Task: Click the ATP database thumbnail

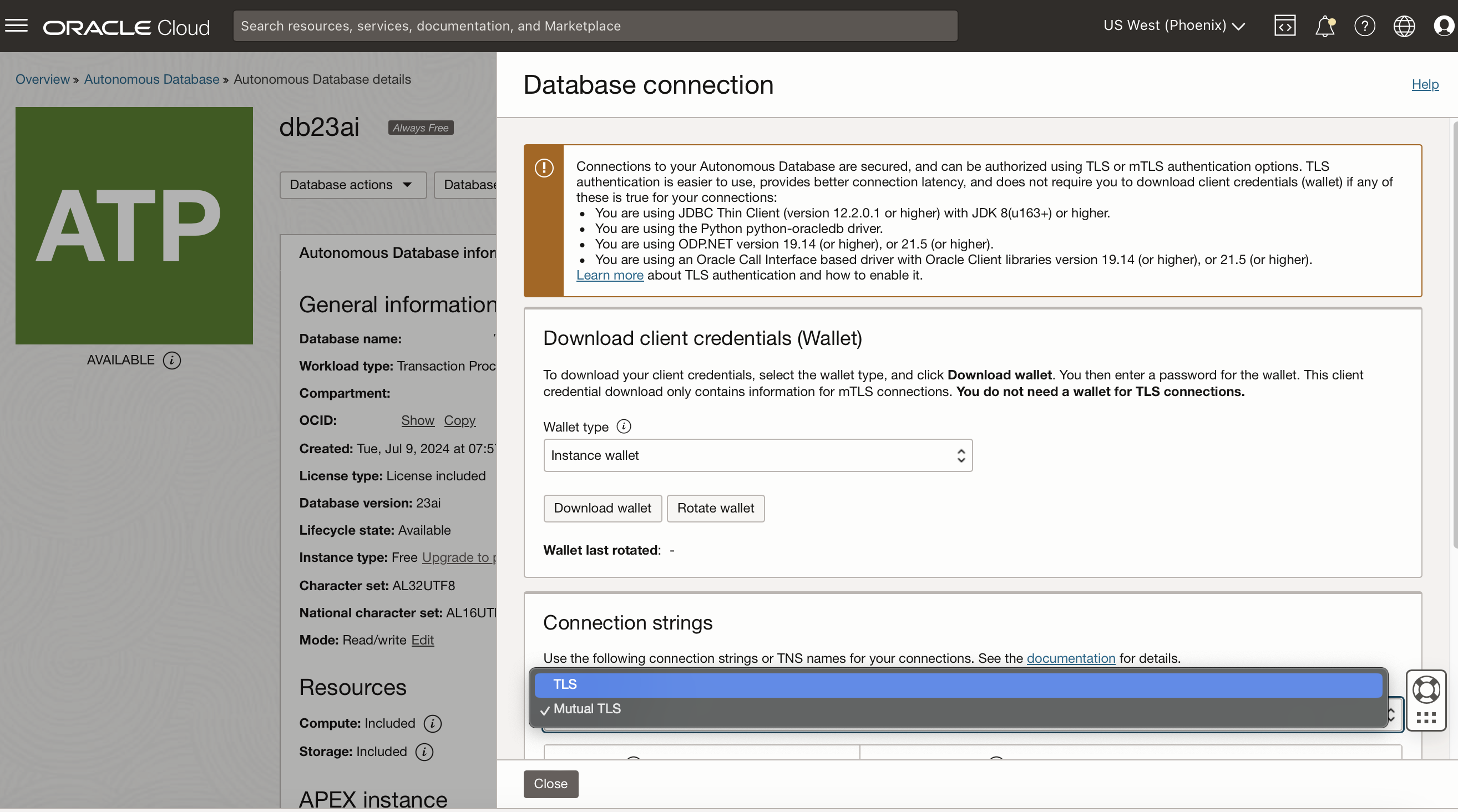Action: click(134, 226)
